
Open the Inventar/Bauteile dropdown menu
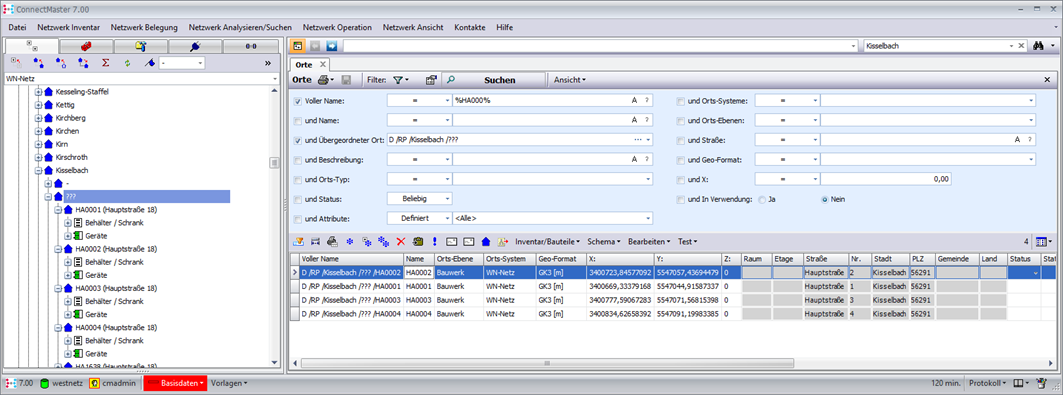pos(548,241)
